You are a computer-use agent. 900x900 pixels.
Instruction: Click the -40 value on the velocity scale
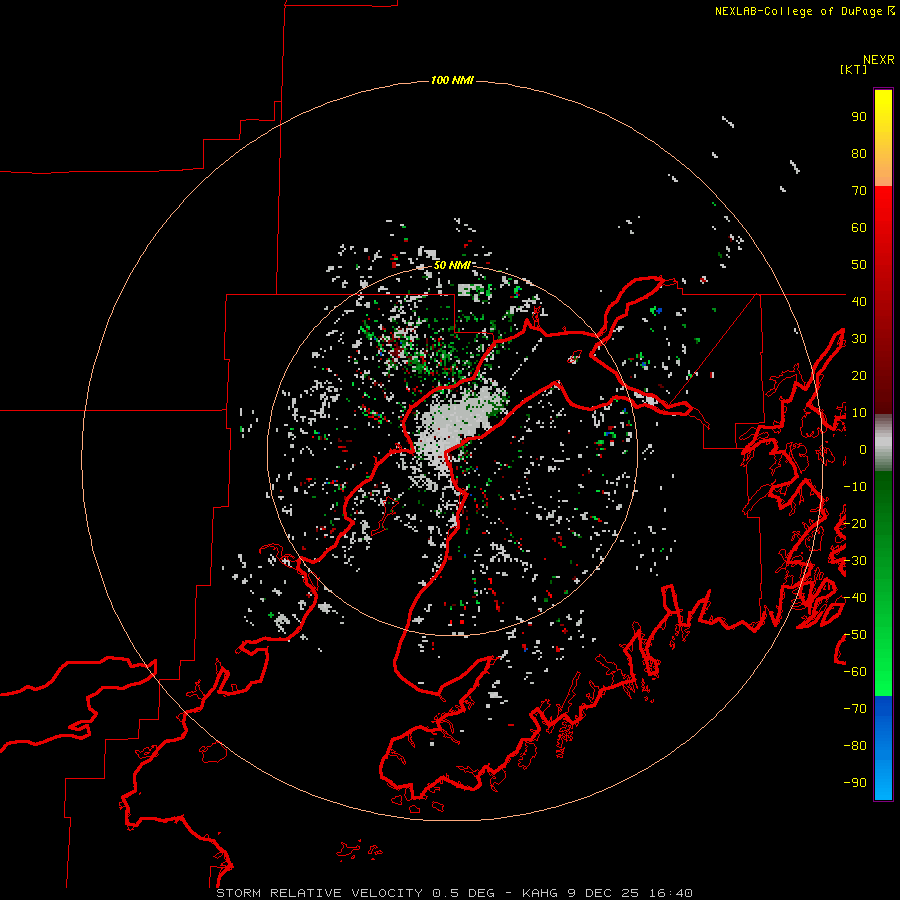click(x=855, y=598)
